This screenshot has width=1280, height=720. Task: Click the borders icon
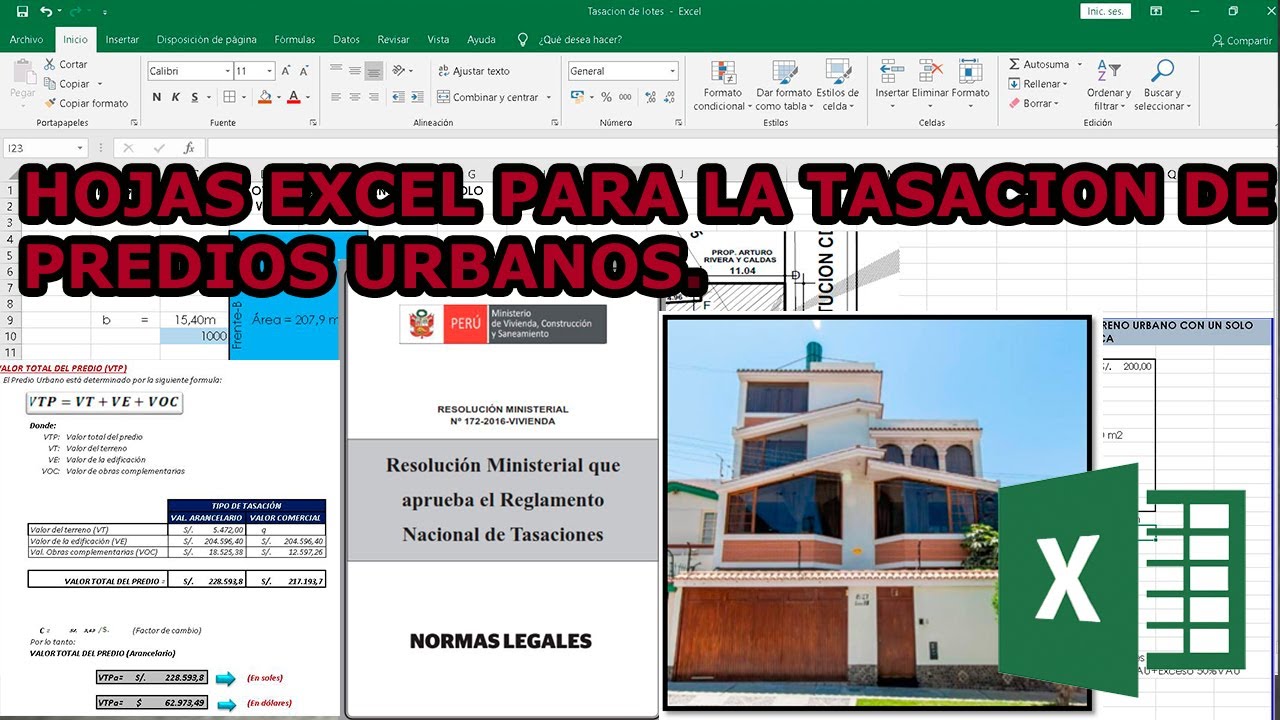click(229, 97)
